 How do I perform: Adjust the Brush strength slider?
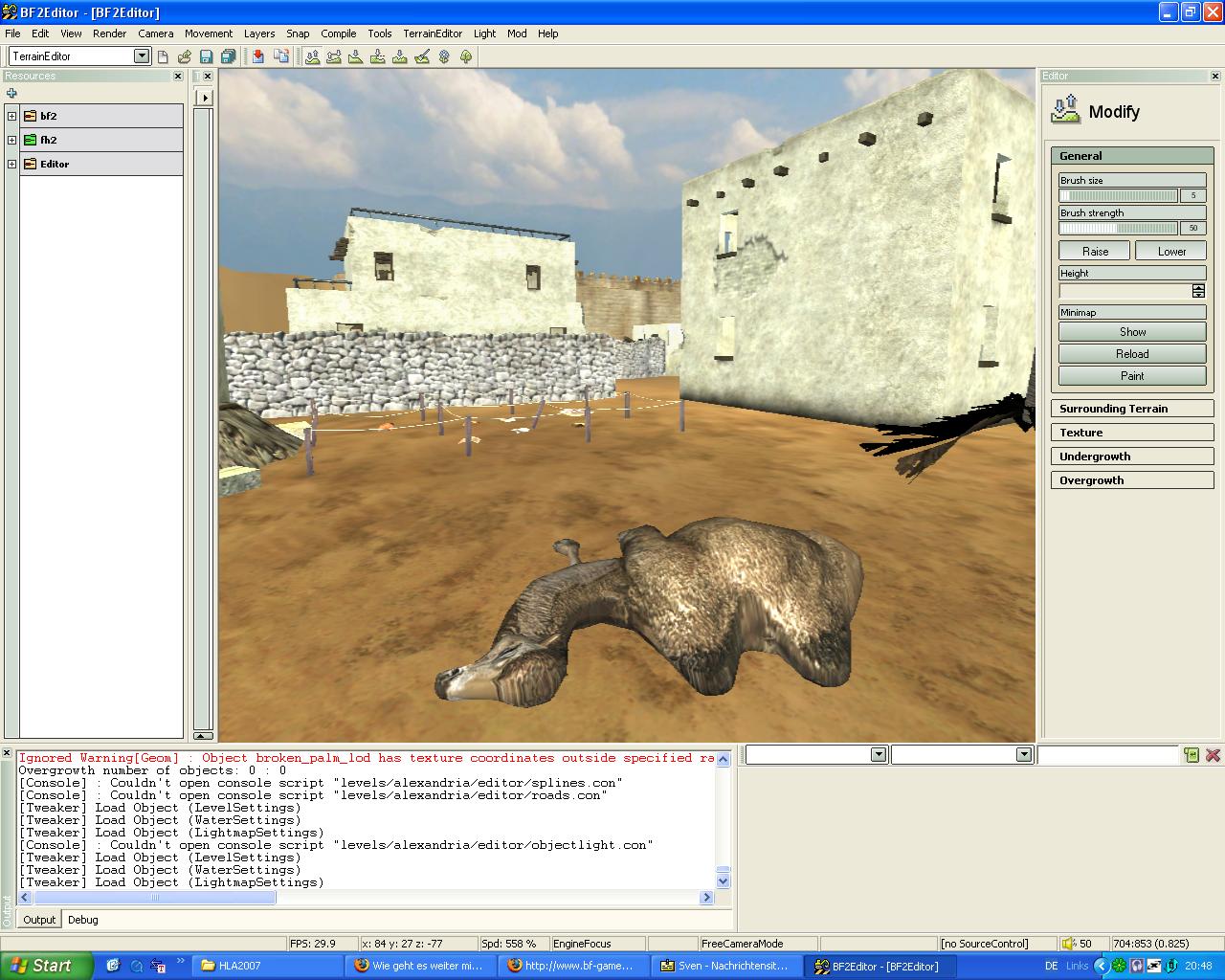pos(1118,228)
